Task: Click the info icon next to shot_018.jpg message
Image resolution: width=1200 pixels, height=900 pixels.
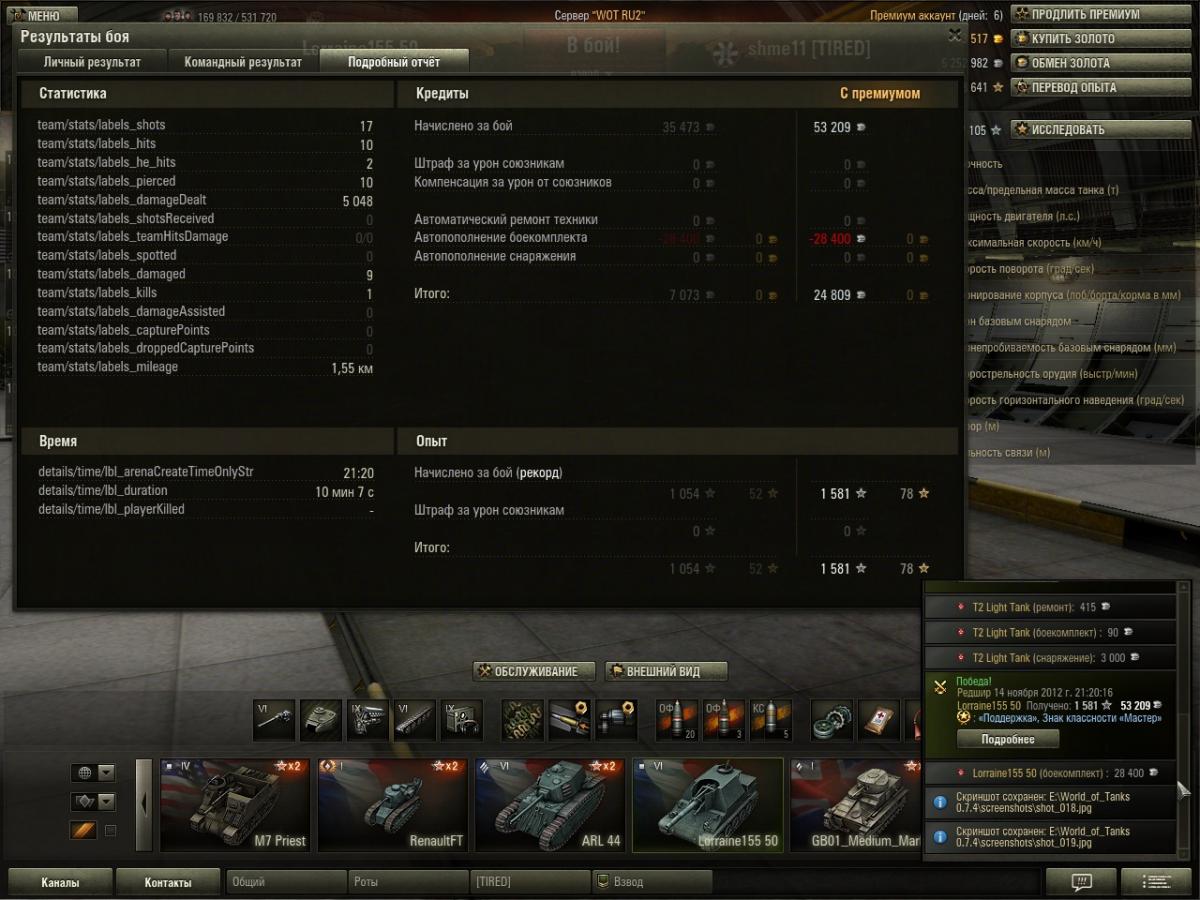Action: (939, 802)
